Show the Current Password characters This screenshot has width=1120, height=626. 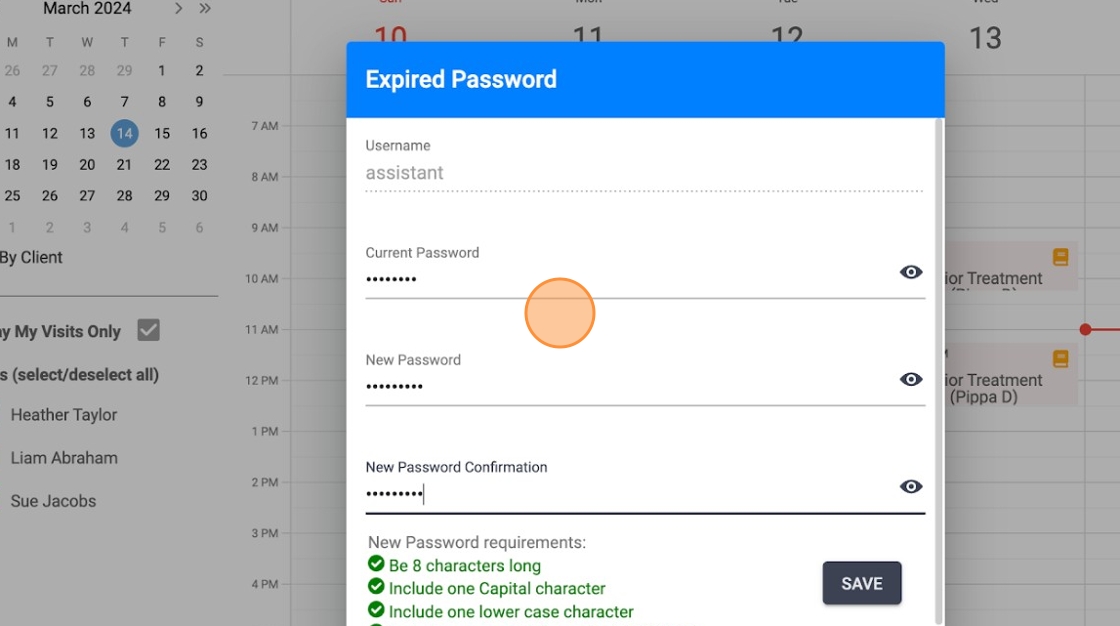click(x=910, y=272)
